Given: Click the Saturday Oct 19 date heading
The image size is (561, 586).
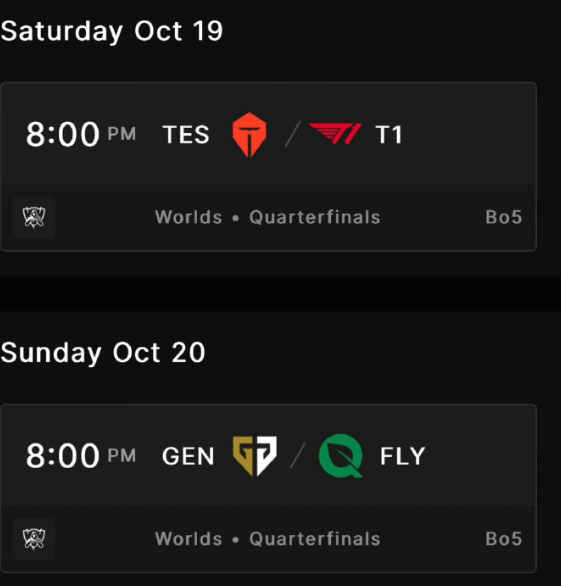Looking at the screenshot, I should (112, 31).
